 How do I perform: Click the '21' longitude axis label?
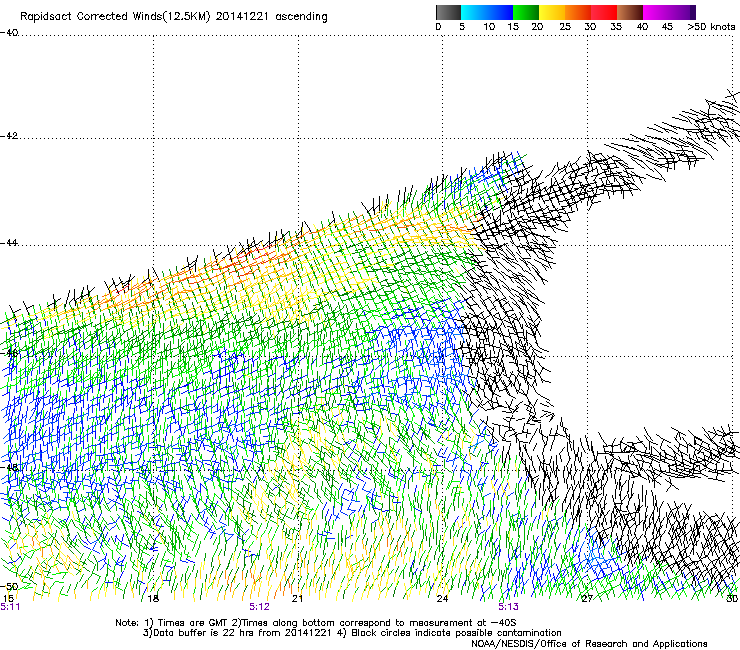pyautogui.click(x=297, y=599)
